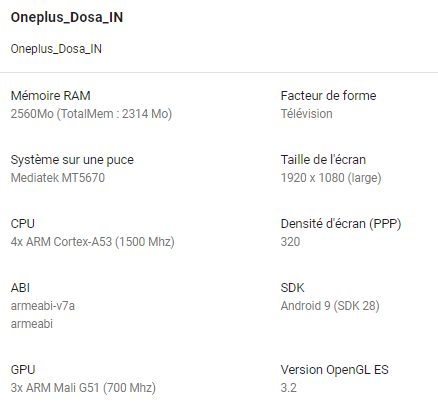Select the 3.2 OpenGL version value
438x417 pixels.
(289, 388)
